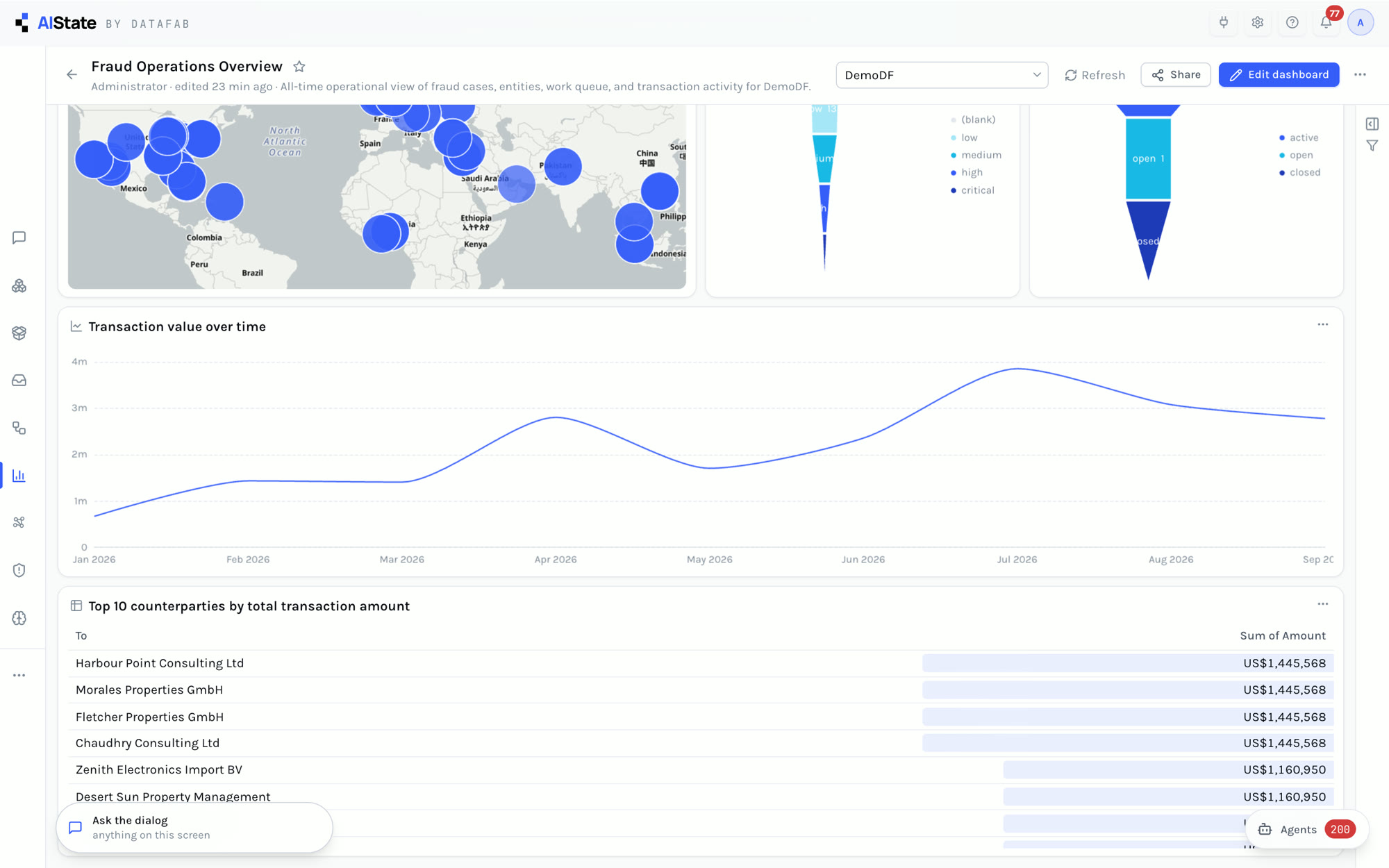
Task: Star the Fraud Operations Overview dashboard
Action: click(x=299, y=67)
